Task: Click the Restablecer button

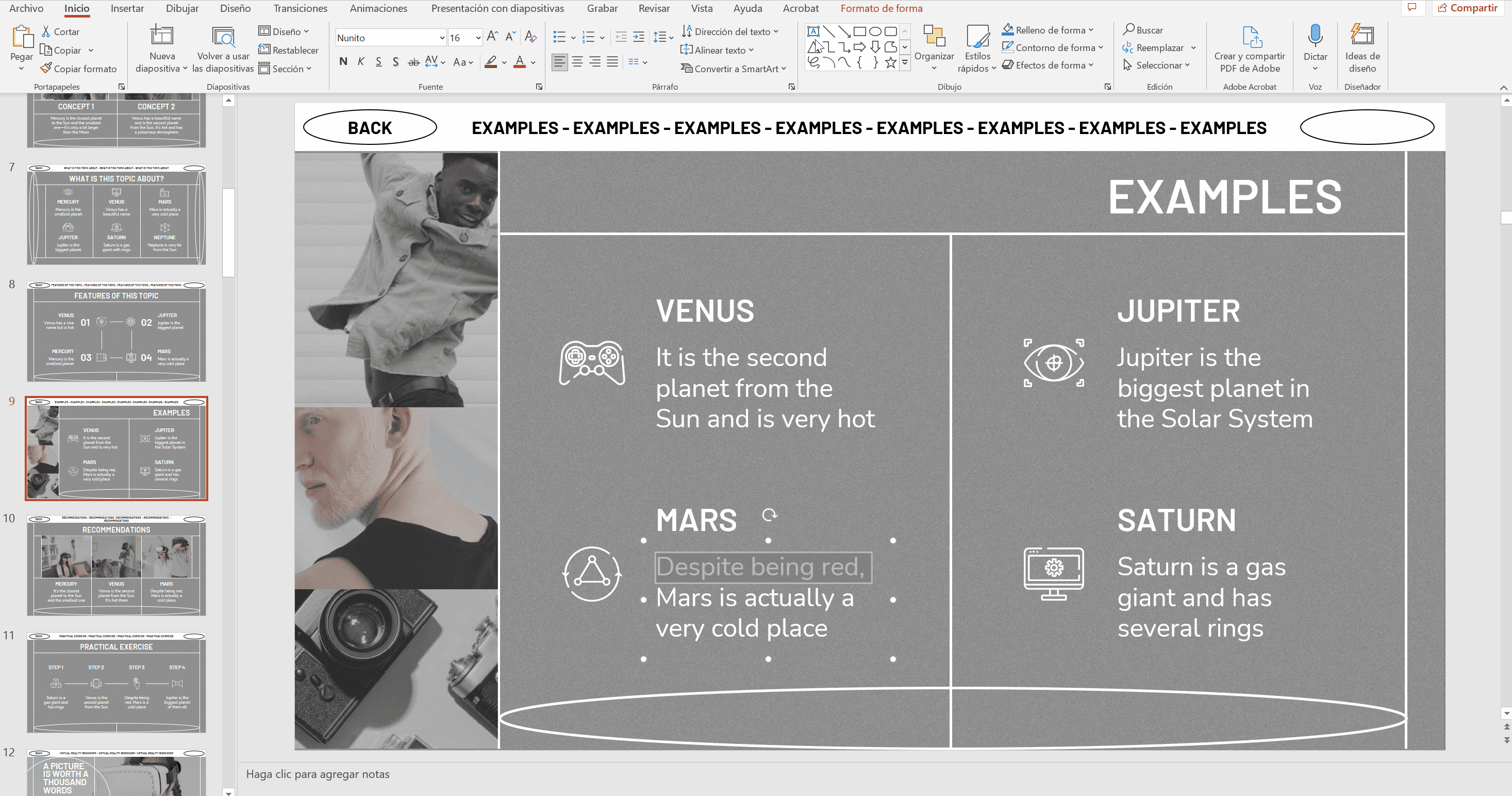Action: [x=289, y=50]
